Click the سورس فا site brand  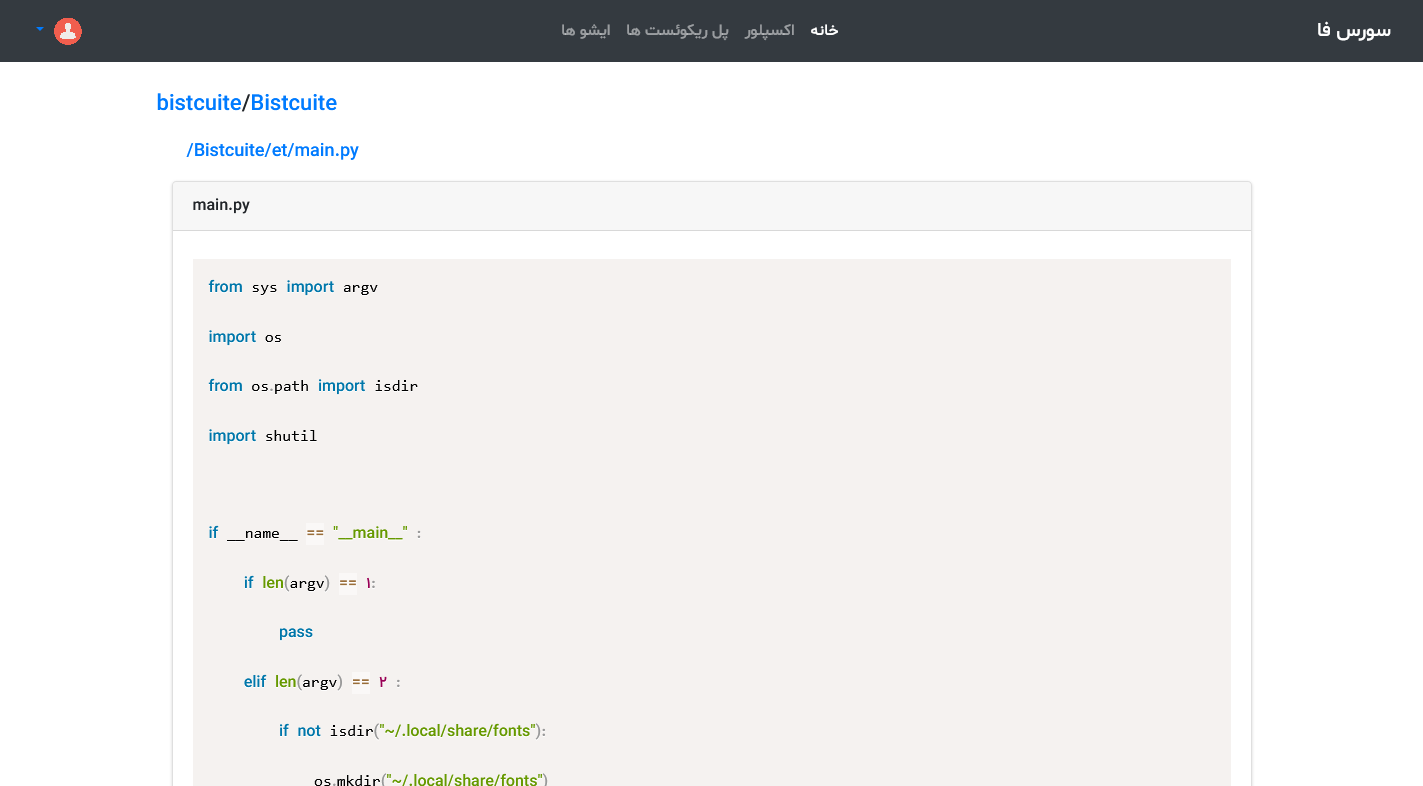[1354, 31]
